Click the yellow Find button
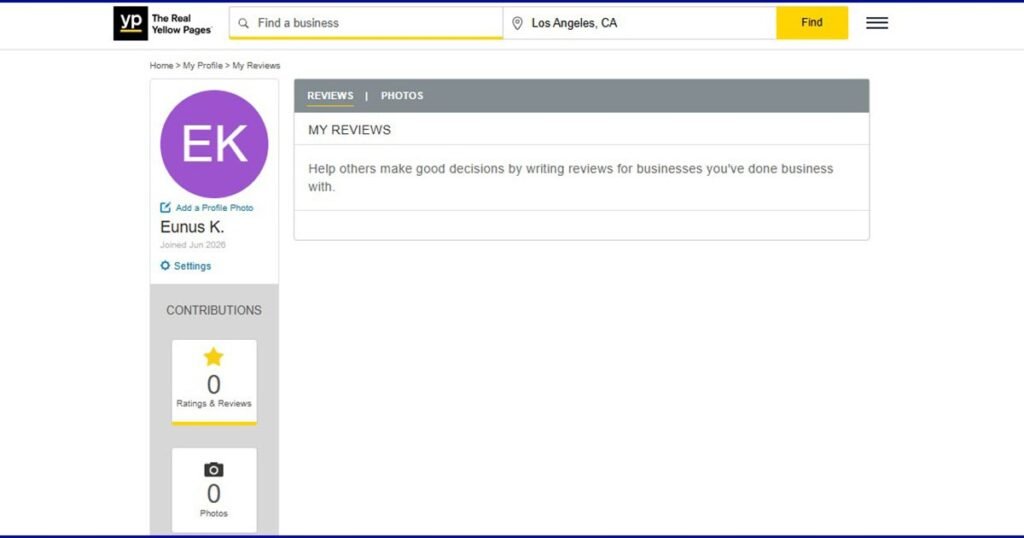This screenshot has height=538, width=1024. (812, 23)
